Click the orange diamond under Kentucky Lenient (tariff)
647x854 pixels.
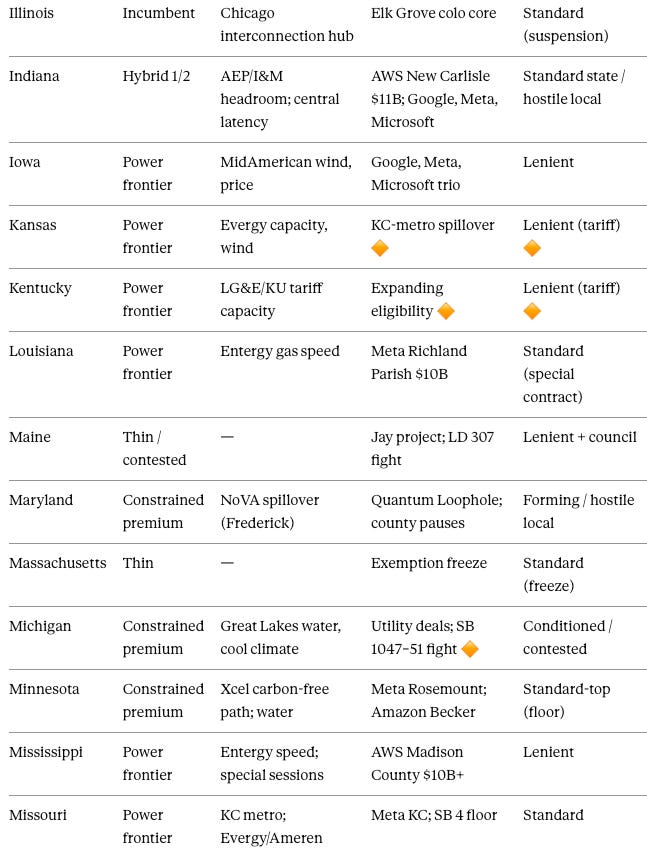[x=532, y=312]
